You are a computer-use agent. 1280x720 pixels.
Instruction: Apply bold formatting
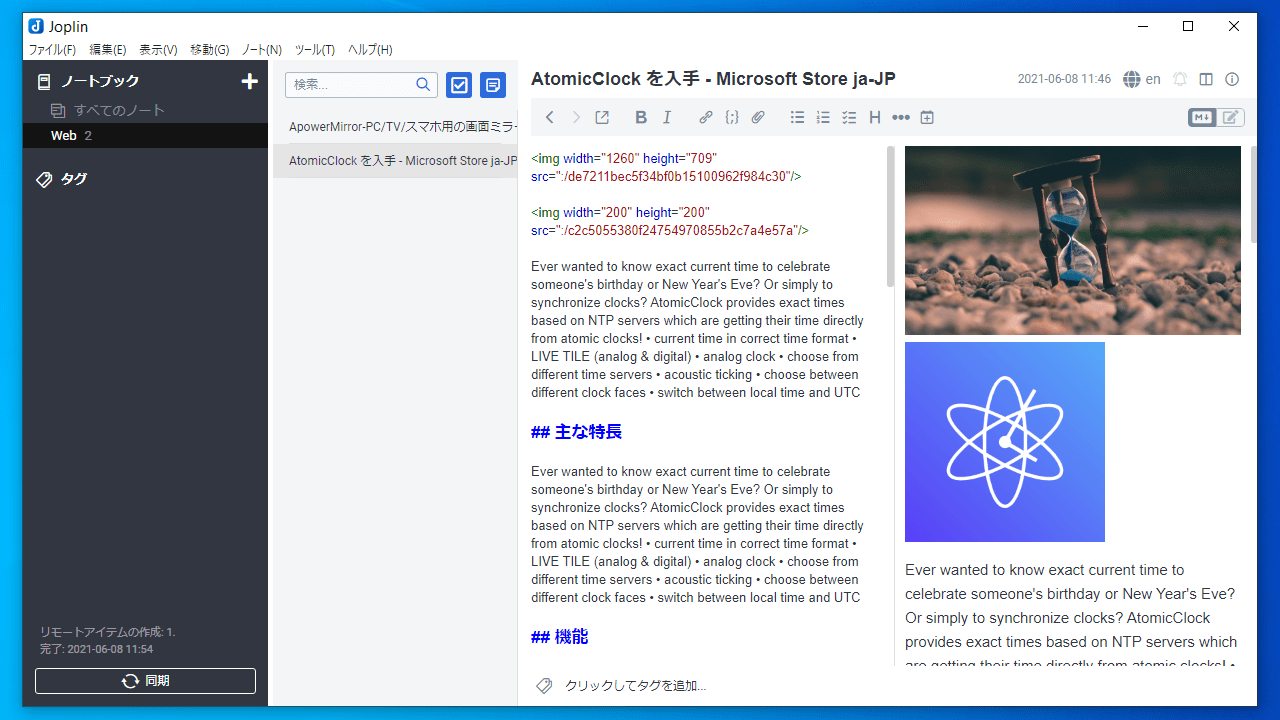(641, 118)
